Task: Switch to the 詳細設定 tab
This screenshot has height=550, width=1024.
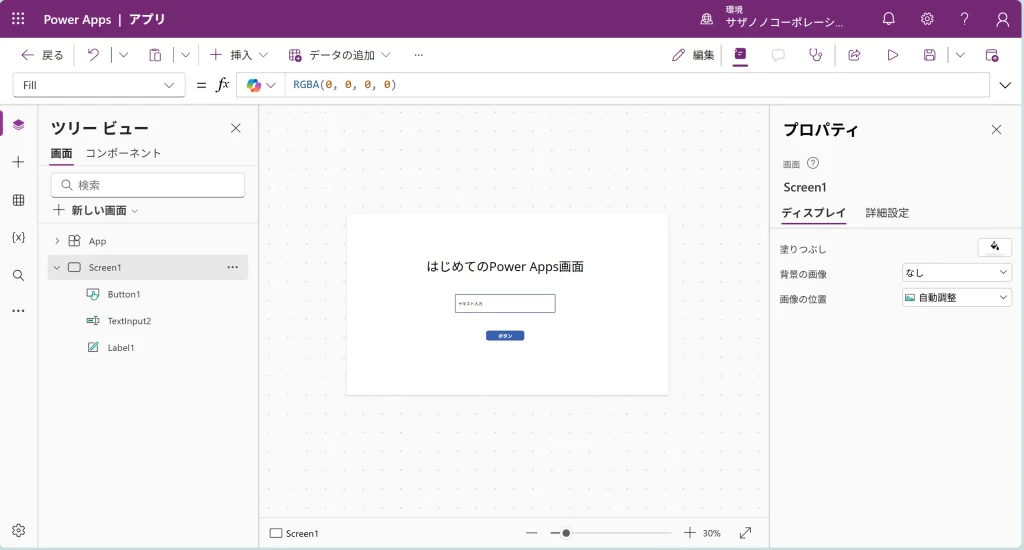Action: click(x=887, y=213)
